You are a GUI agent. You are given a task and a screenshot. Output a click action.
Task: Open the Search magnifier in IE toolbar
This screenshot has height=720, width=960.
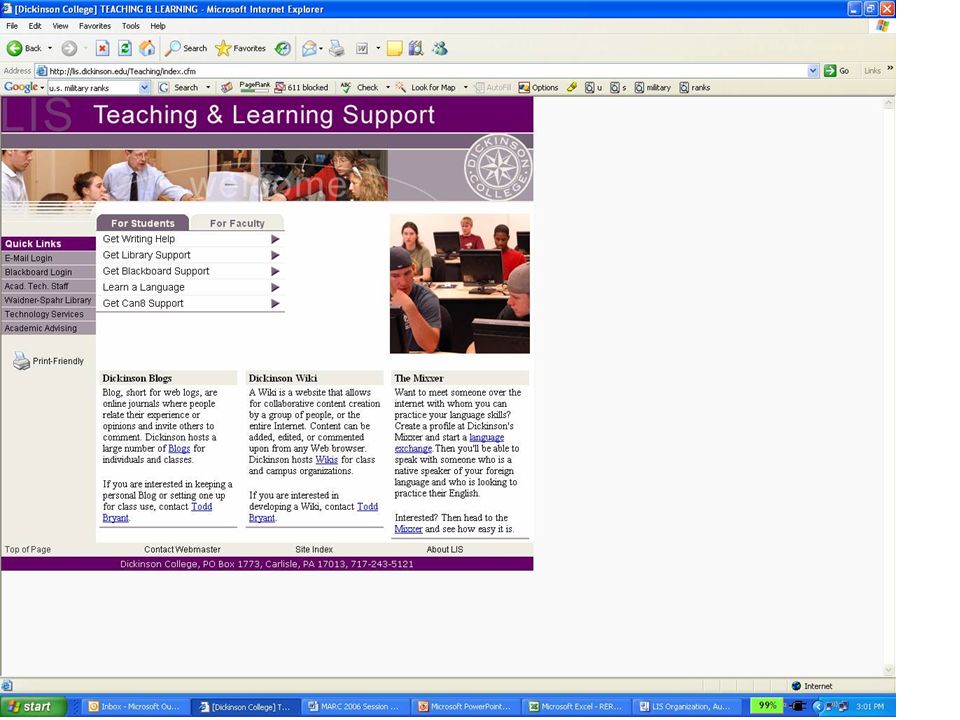tap(186, 48)
